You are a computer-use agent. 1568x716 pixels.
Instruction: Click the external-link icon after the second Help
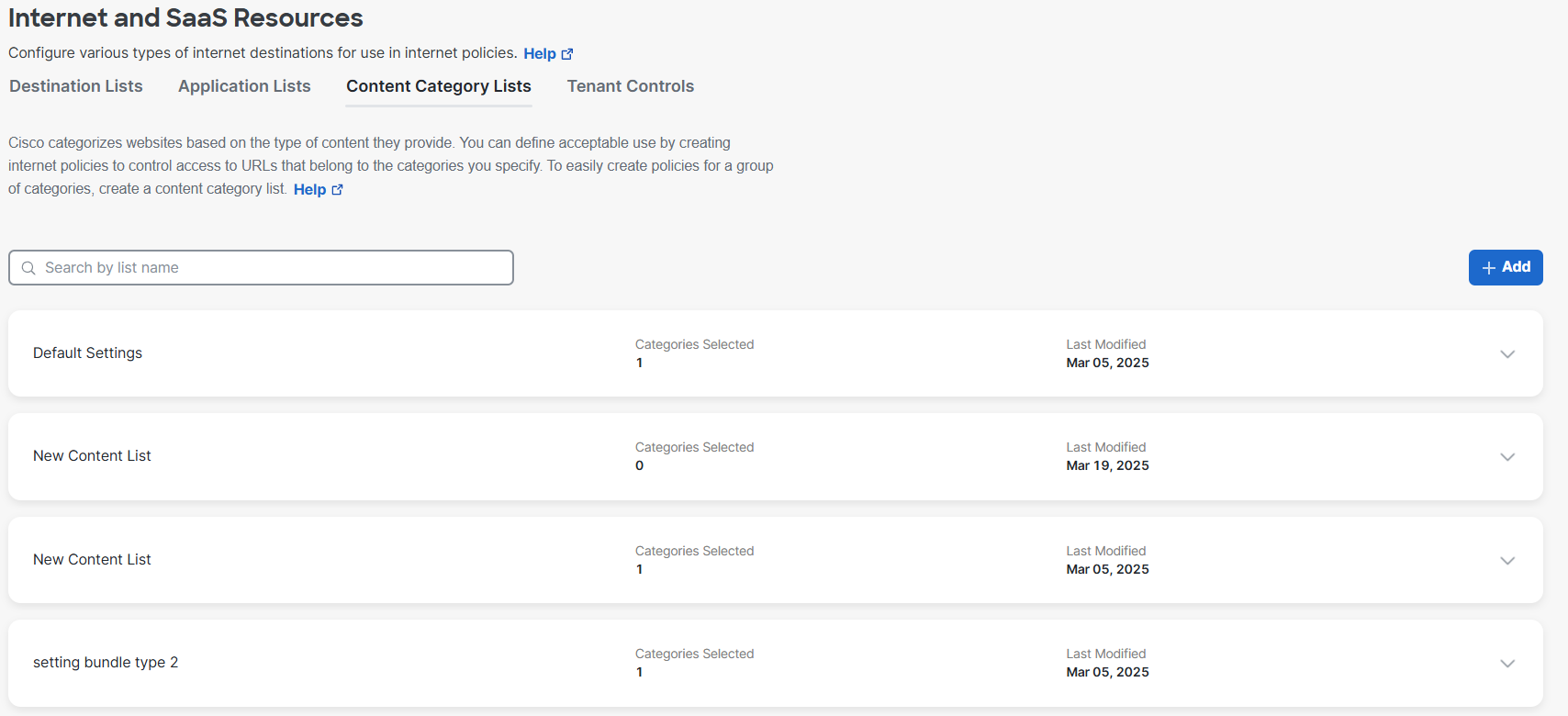337,190
